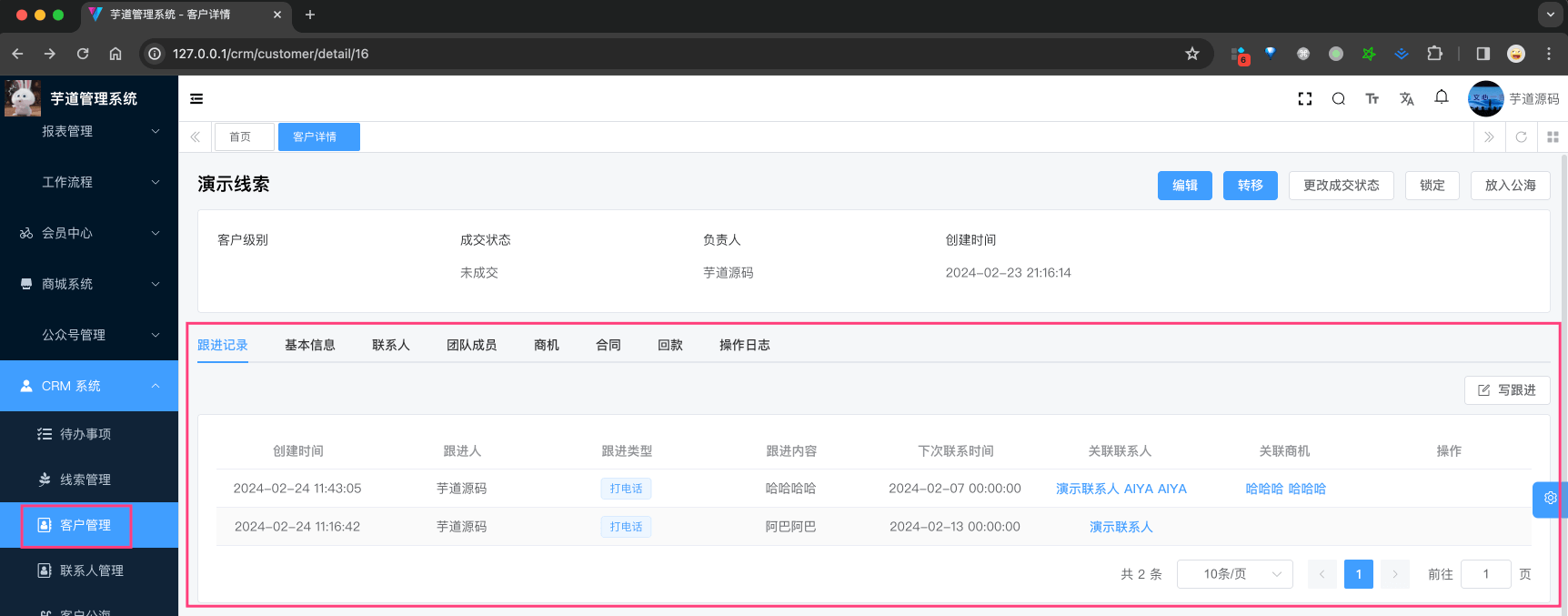Open the 演示联系人 AIYA AIYA link
The image size is (1568, 616).
click(1121, 489)
